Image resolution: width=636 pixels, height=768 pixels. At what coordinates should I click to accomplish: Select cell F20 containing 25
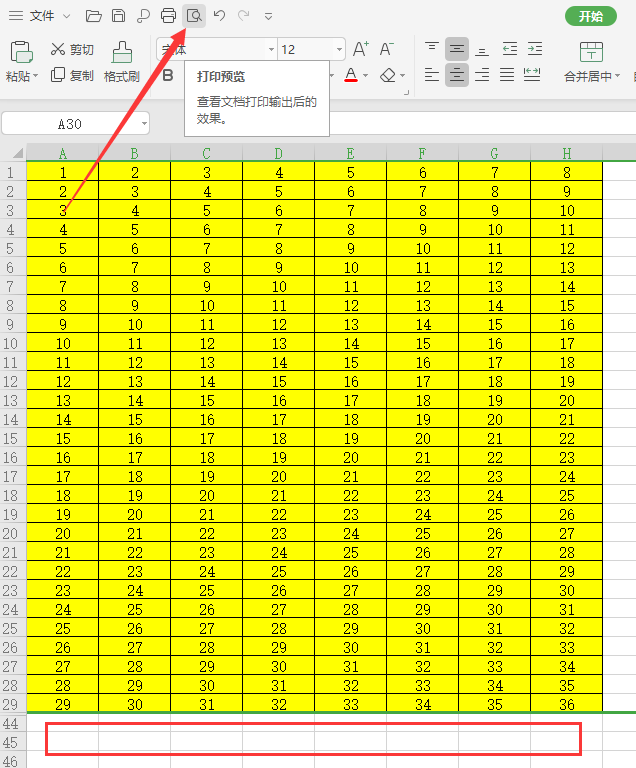click(423, 533)
